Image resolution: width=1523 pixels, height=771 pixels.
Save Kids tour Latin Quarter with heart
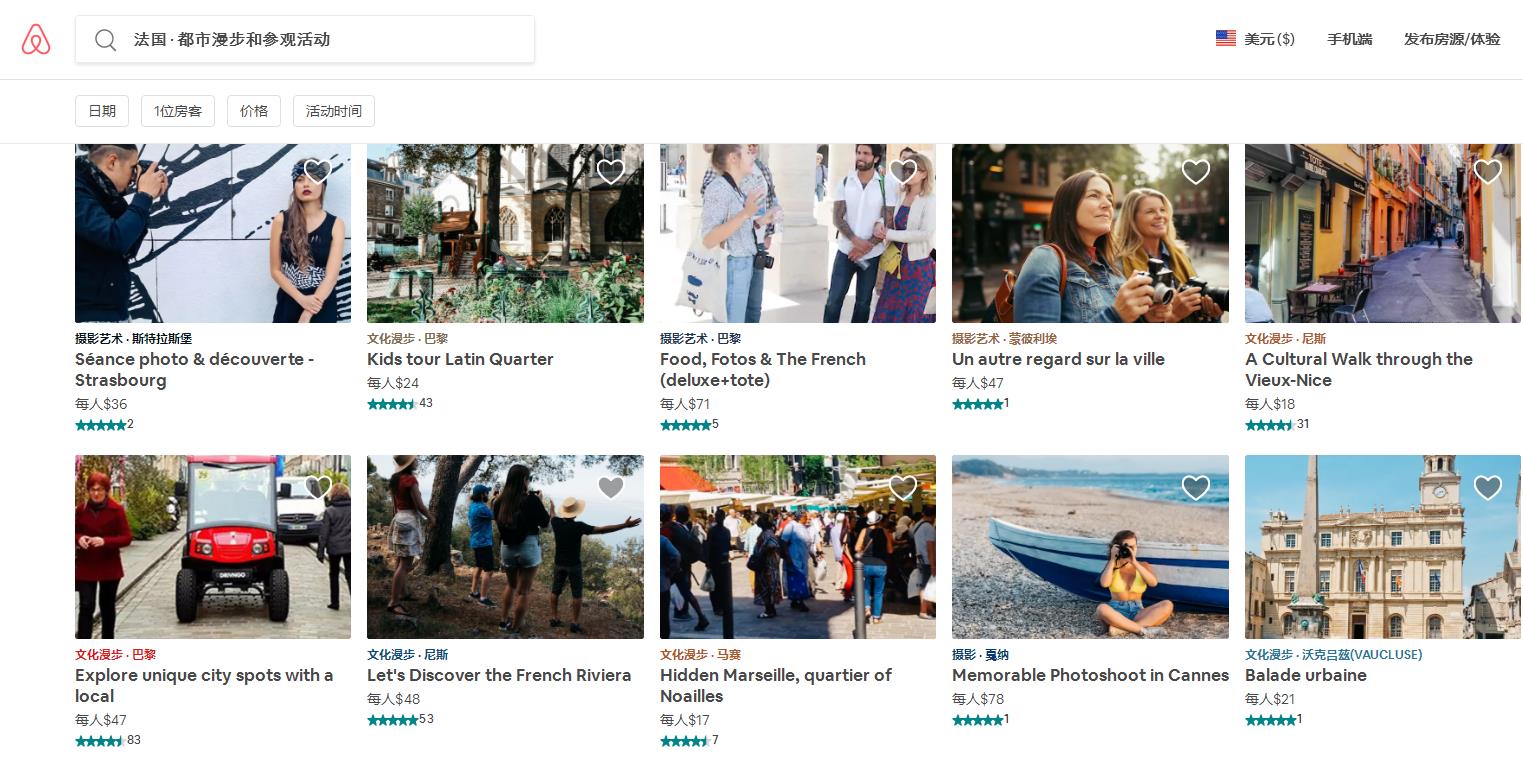[610, 172]
